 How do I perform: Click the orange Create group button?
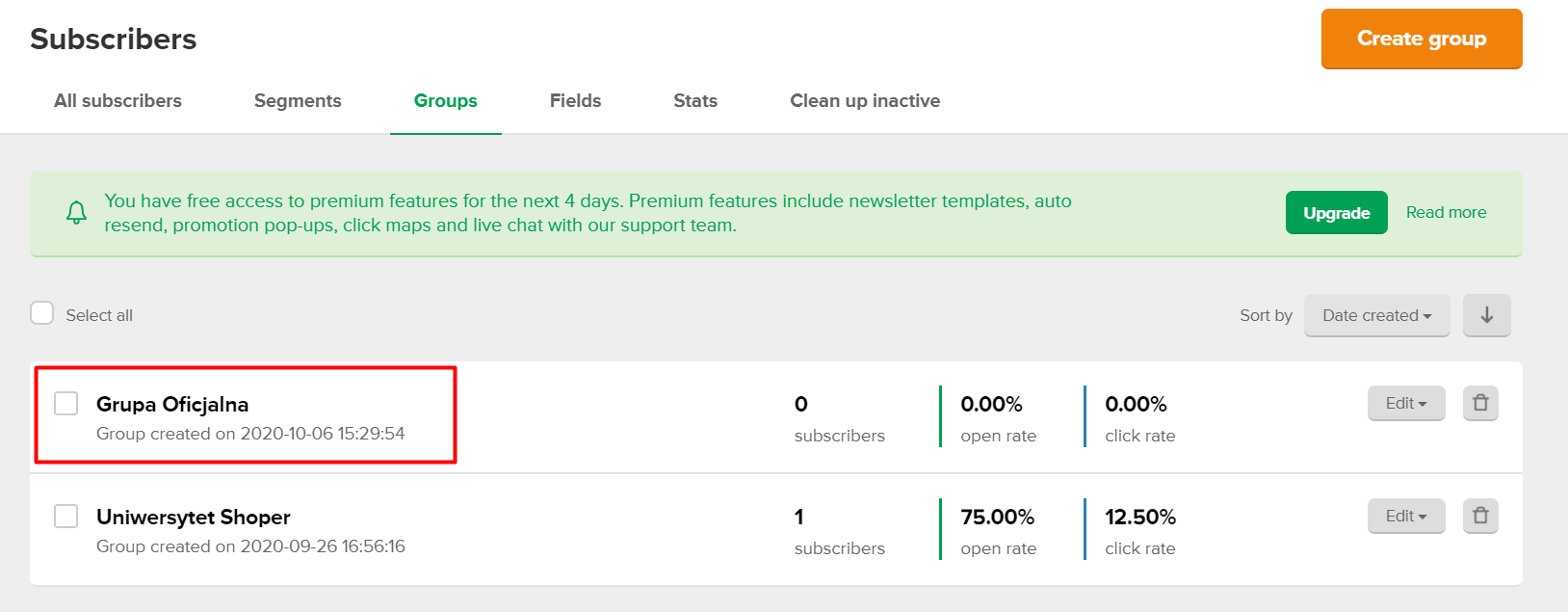(1421, 39)
